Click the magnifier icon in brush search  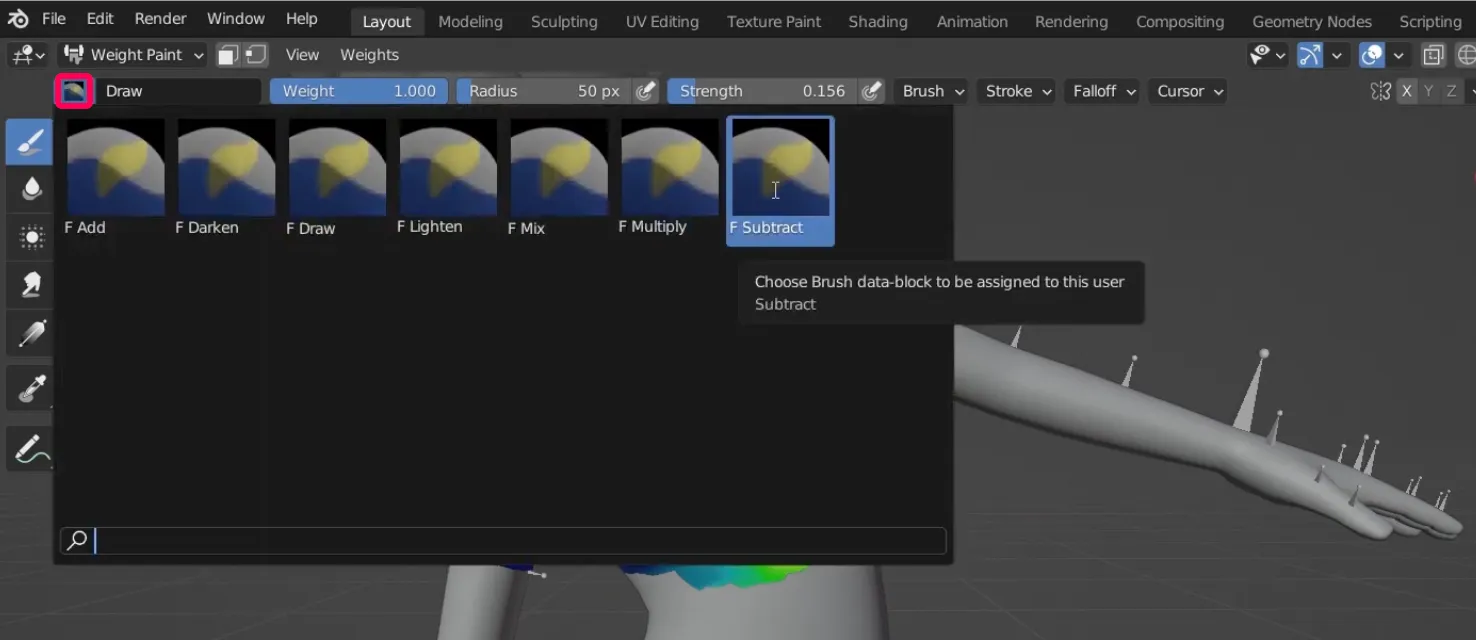click(77, 541)
